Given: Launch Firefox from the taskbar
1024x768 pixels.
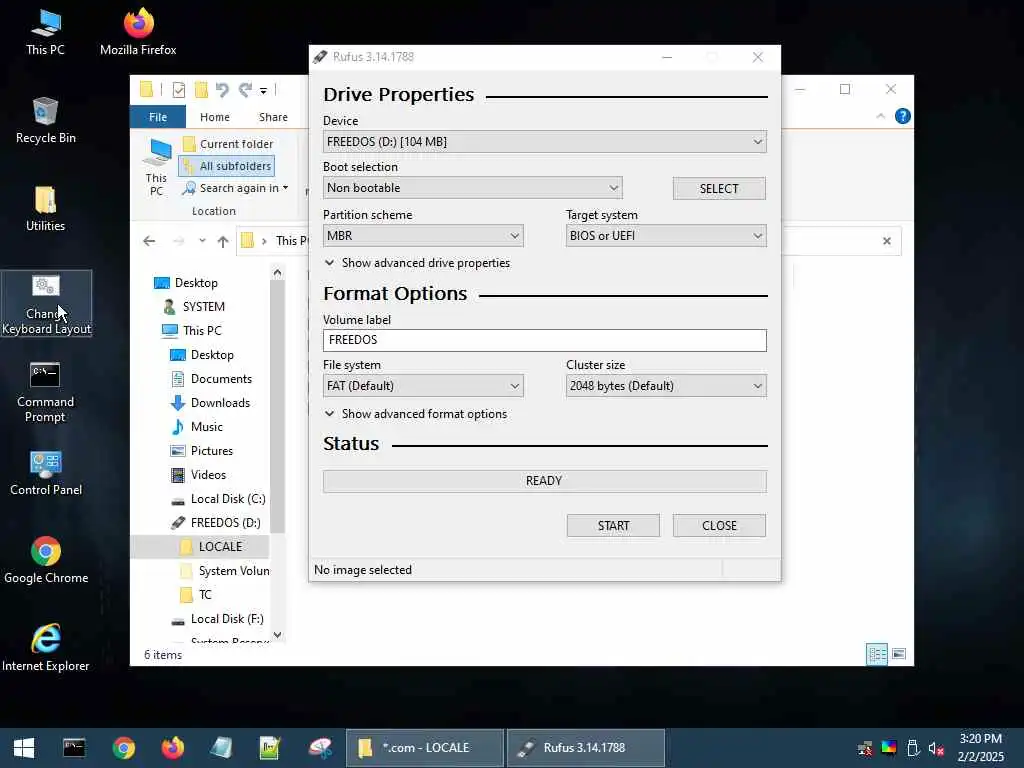Looking at the screenshot, I should tap(172, 748).
